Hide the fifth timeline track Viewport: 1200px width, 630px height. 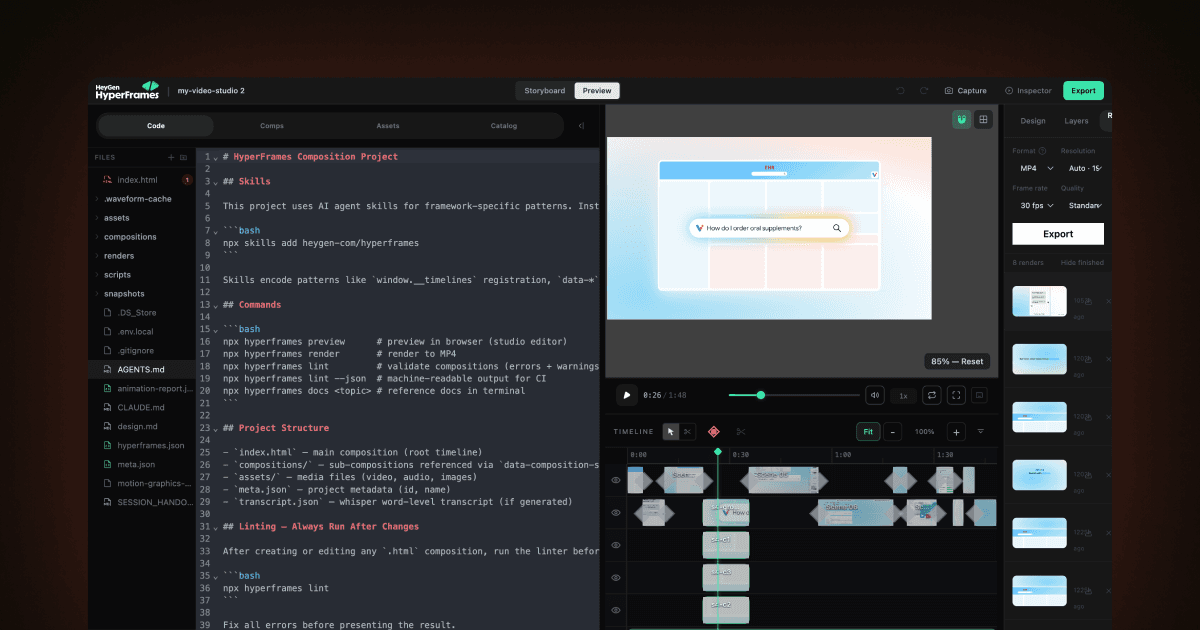pyautogui.click(x=616, y=610)
